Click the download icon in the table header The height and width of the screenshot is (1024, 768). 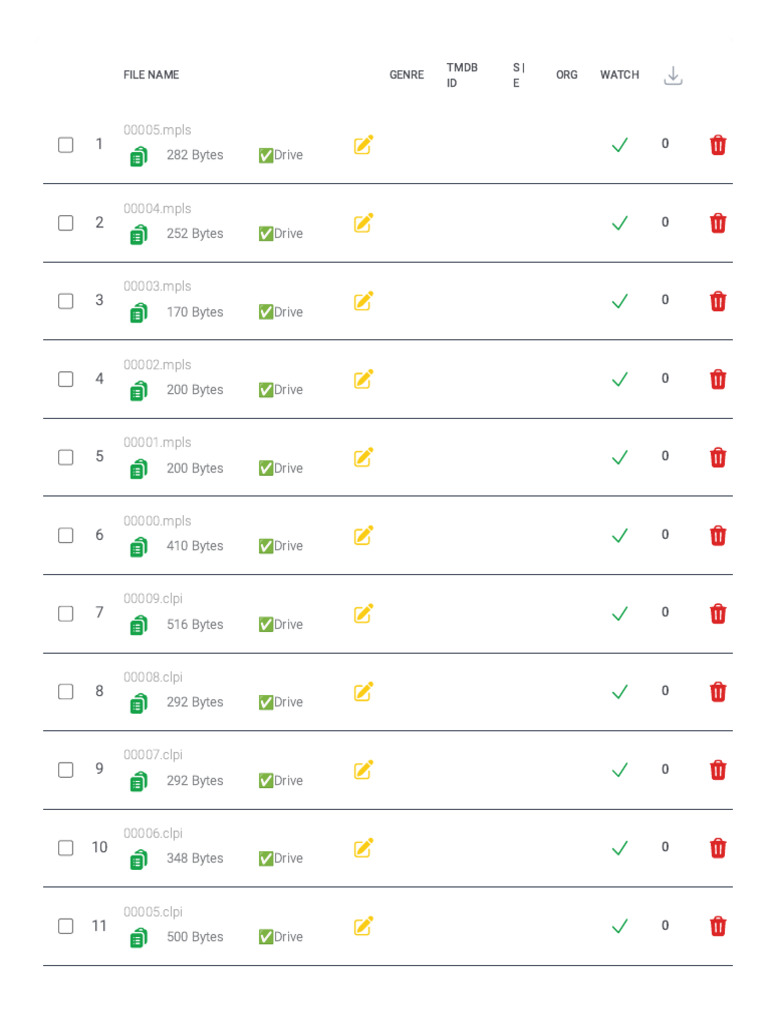click(x=673, y=76)
